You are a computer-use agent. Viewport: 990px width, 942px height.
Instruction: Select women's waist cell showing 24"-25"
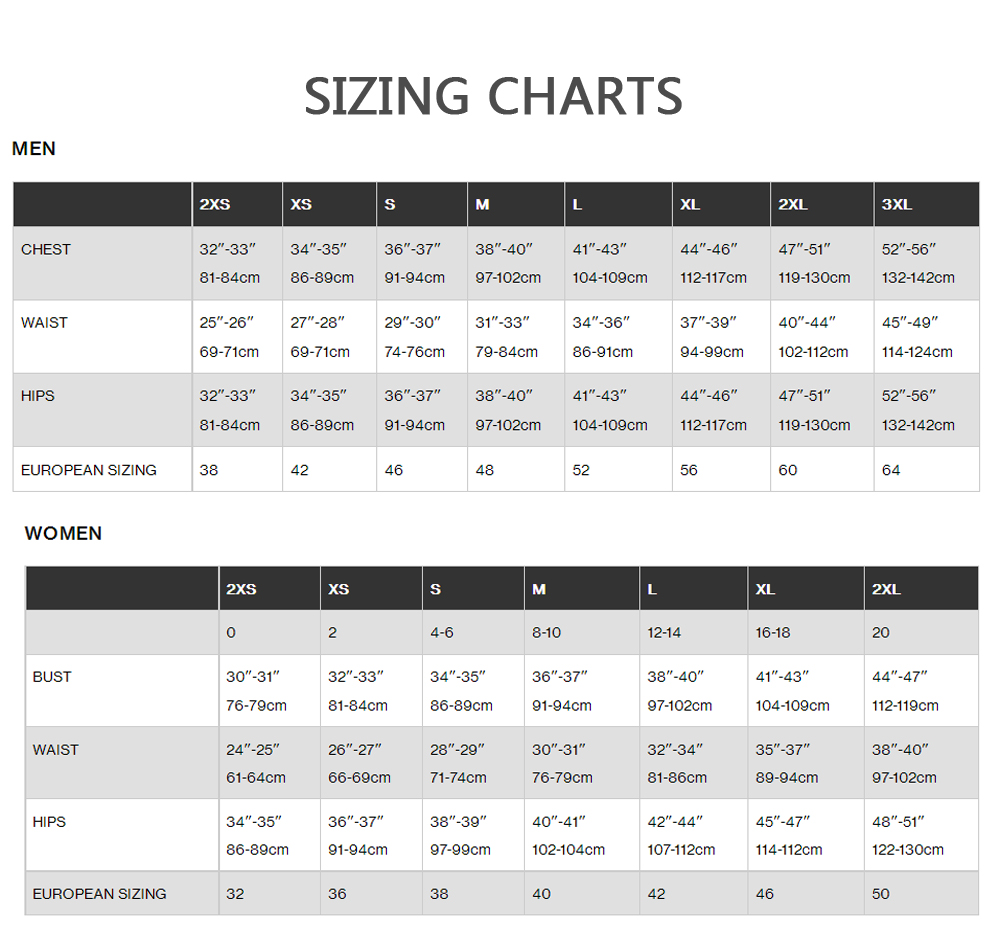pyautogui.click(x=256, y=763)
